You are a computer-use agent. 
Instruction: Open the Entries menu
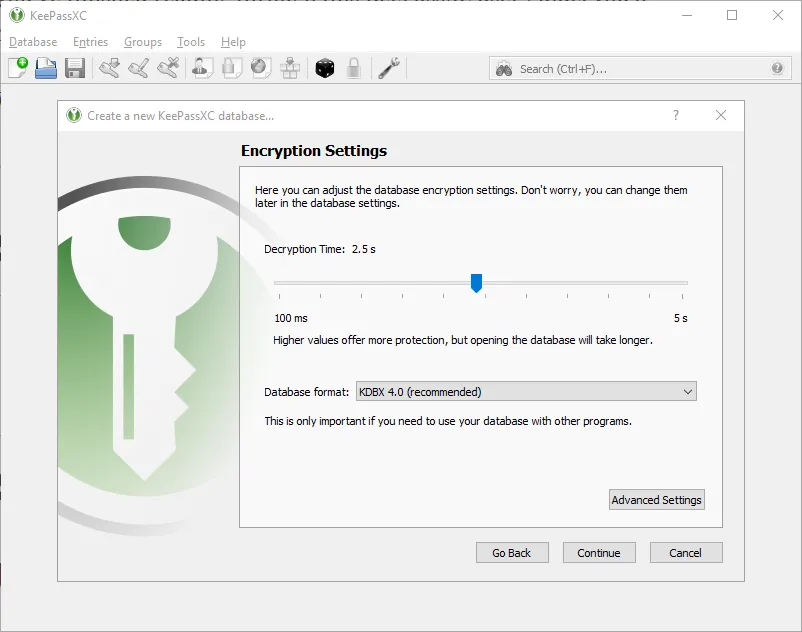pos(91,42)
